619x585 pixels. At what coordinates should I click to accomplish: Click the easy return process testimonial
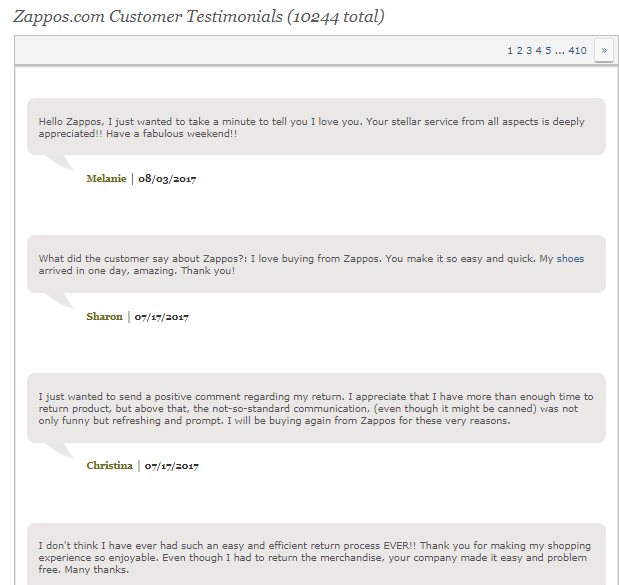point(316,556)
